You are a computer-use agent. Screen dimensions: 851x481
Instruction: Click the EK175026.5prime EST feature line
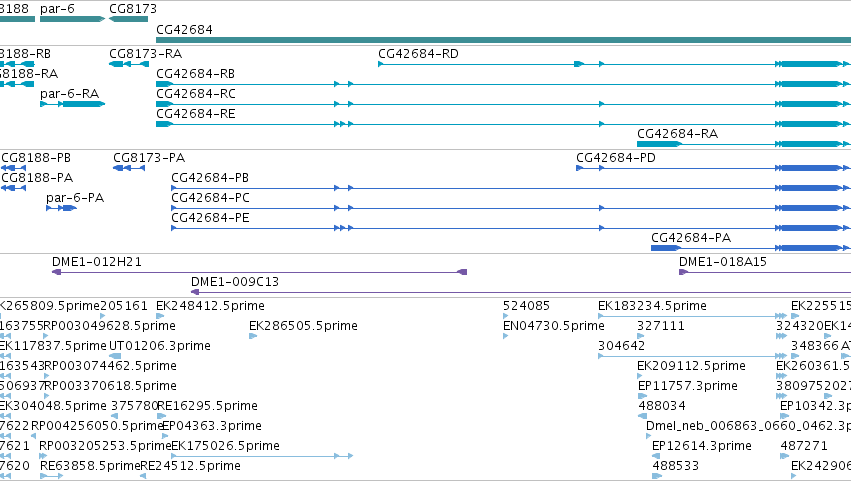[262, 456]
